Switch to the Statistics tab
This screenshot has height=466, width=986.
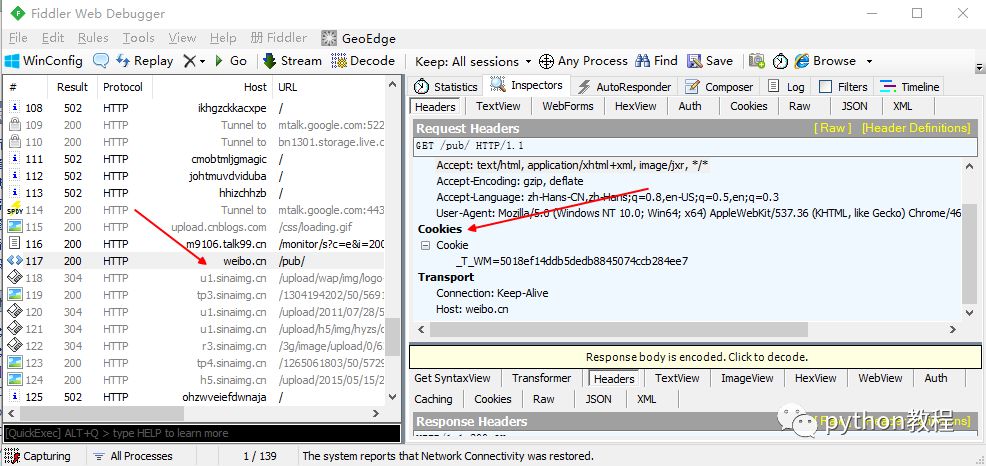[x=446, y=87]
